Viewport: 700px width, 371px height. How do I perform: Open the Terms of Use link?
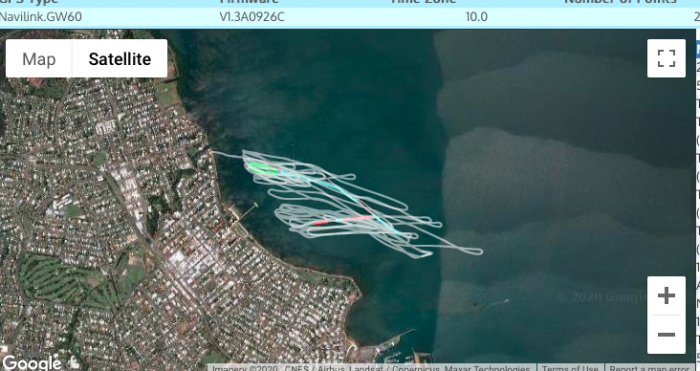pyautogui.click(x=570, y=368)
